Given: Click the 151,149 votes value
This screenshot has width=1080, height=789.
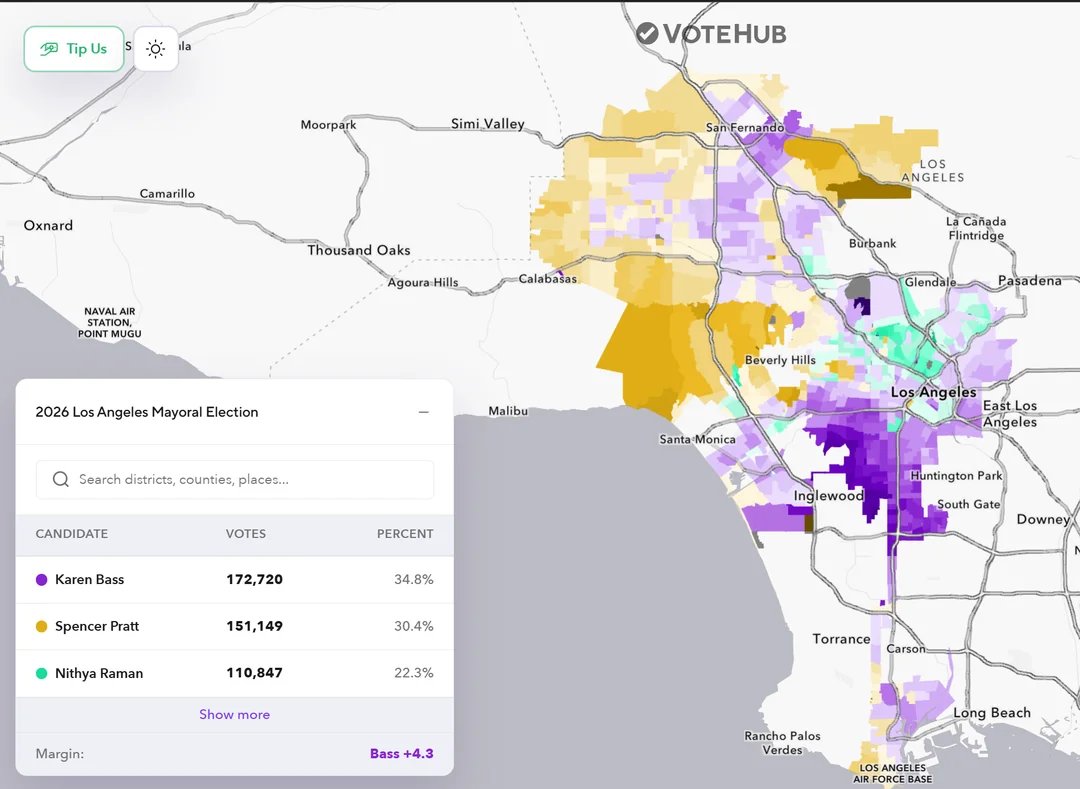Looking at the screenshot, I should coord(255,627).
